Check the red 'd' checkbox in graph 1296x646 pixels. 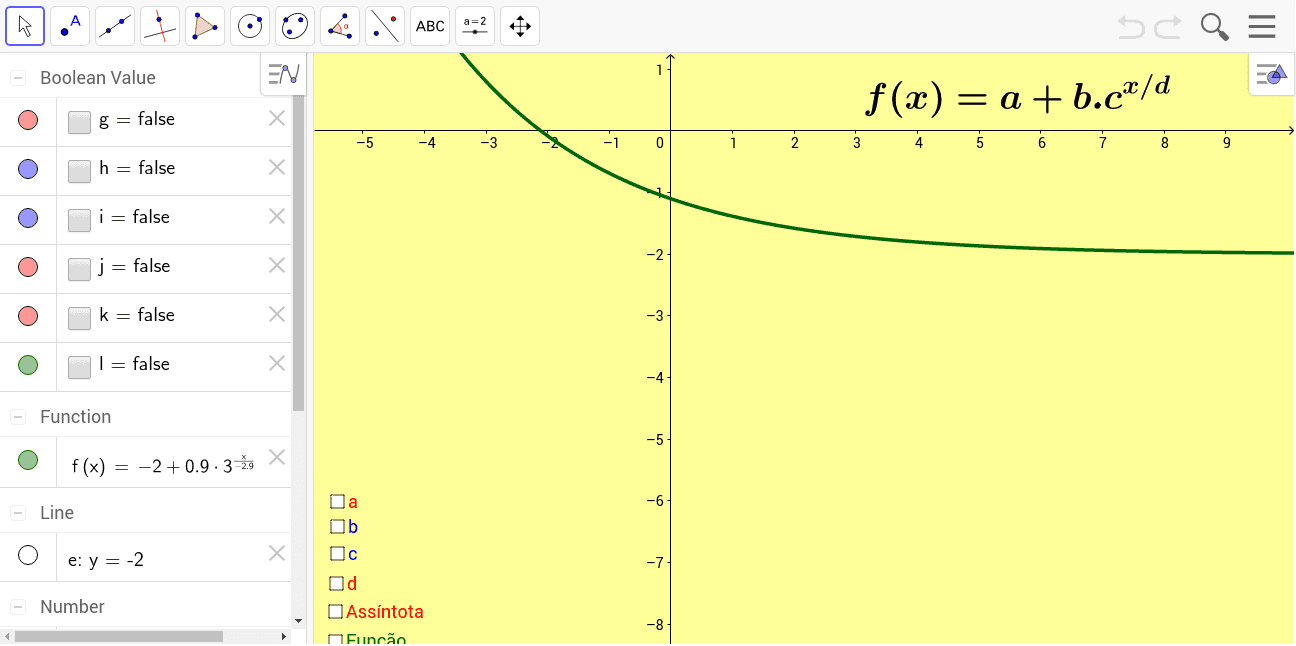(336, 583)
